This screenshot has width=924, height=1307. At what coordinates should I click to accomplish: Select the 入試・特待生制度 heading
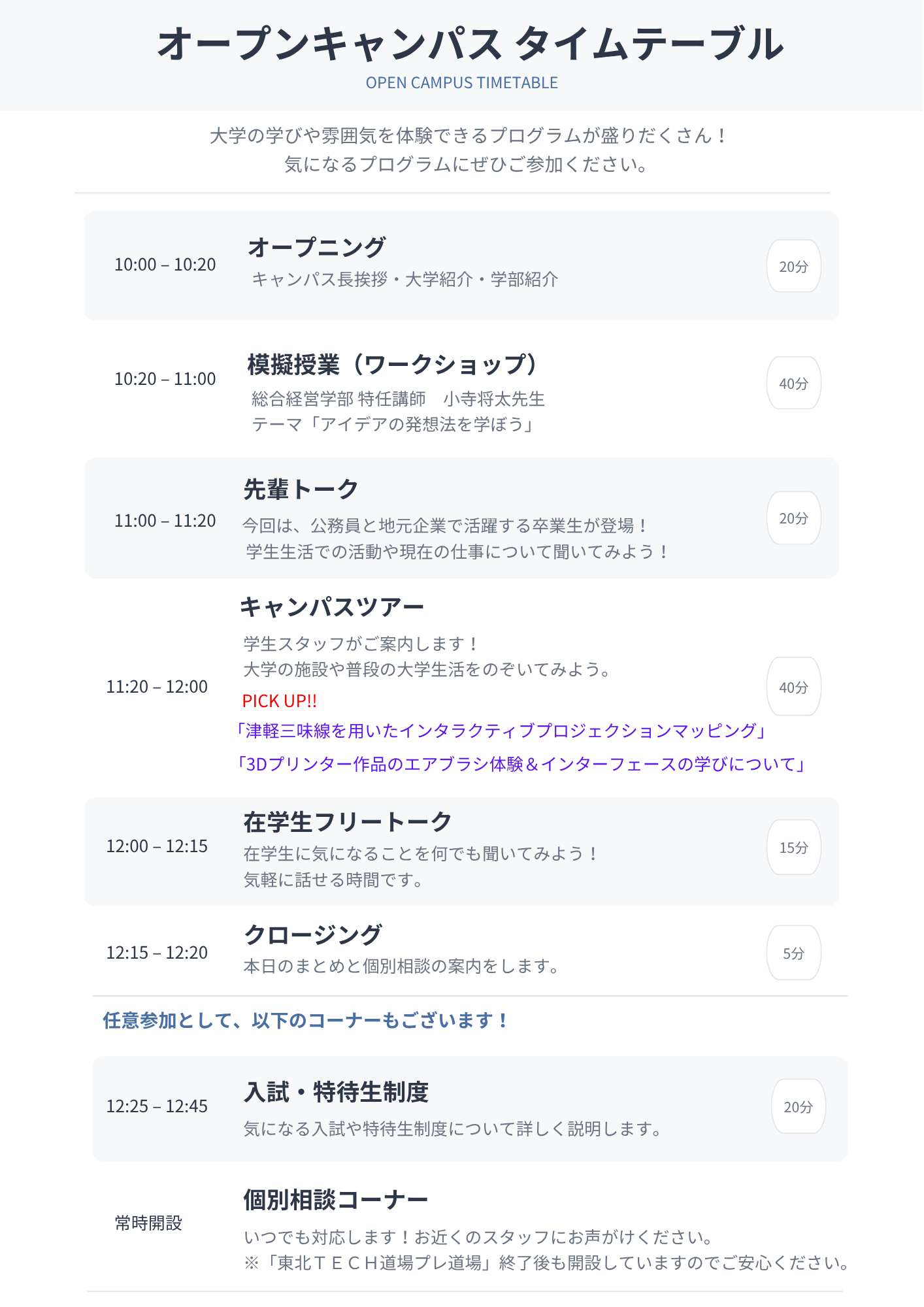(x=337, y=1092)
